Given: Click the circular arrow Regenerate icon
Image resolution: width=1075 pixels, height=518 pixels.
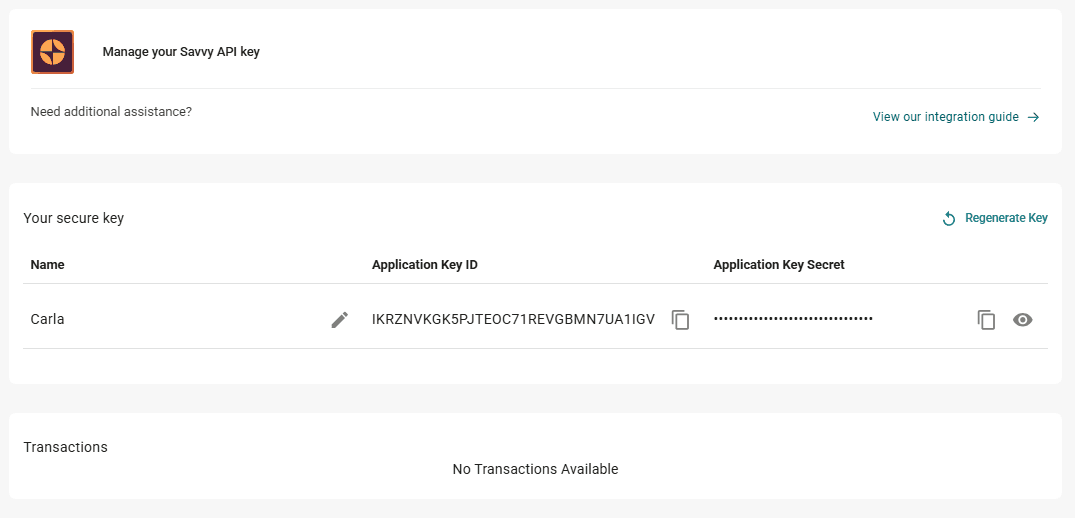Looking at the screenshot, I should pyautogui.click(x=949, y=219).
